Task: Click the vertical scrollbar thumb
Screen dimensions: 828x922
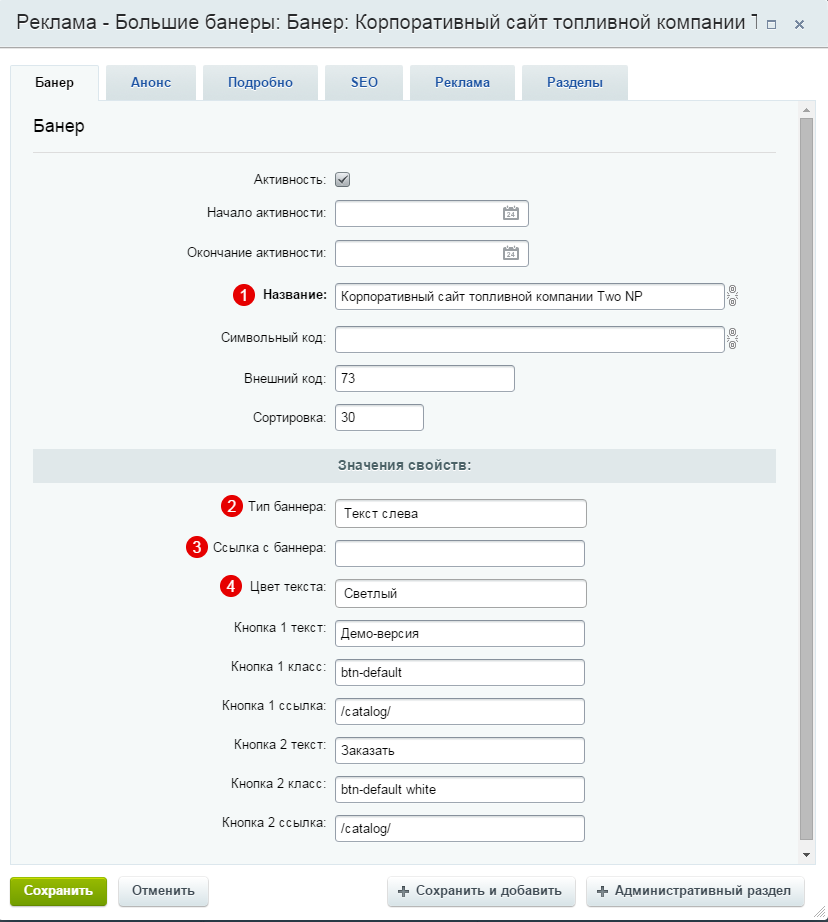Action: pos(806,479)
